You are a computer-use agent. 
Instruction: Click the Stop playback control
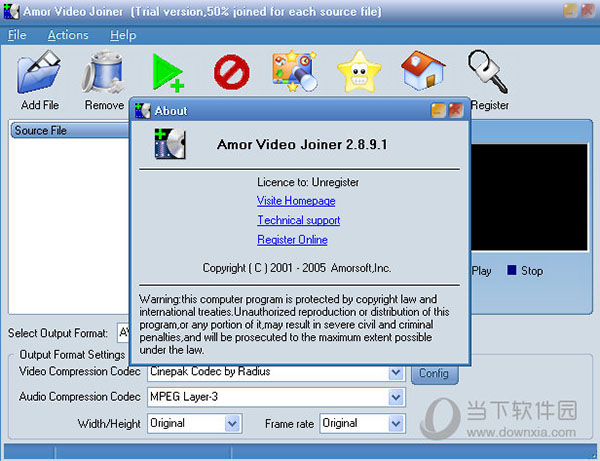[525, 270]
